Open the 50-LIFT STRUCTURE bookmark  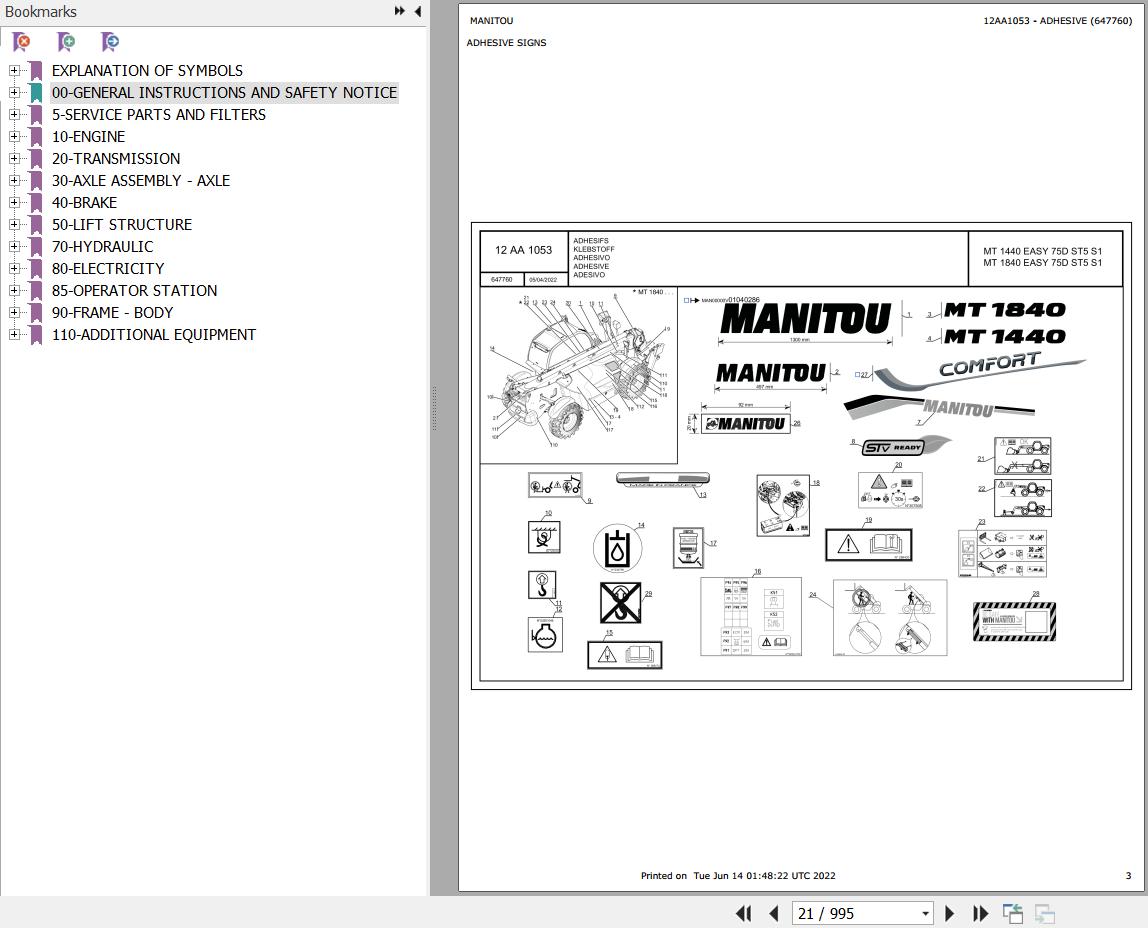pyautogui.click(x=122, y=225)
